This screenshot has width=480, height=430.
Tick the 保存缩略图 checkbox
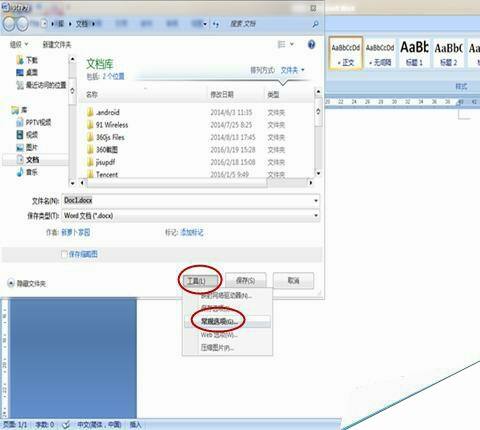[x=65, y=254]
